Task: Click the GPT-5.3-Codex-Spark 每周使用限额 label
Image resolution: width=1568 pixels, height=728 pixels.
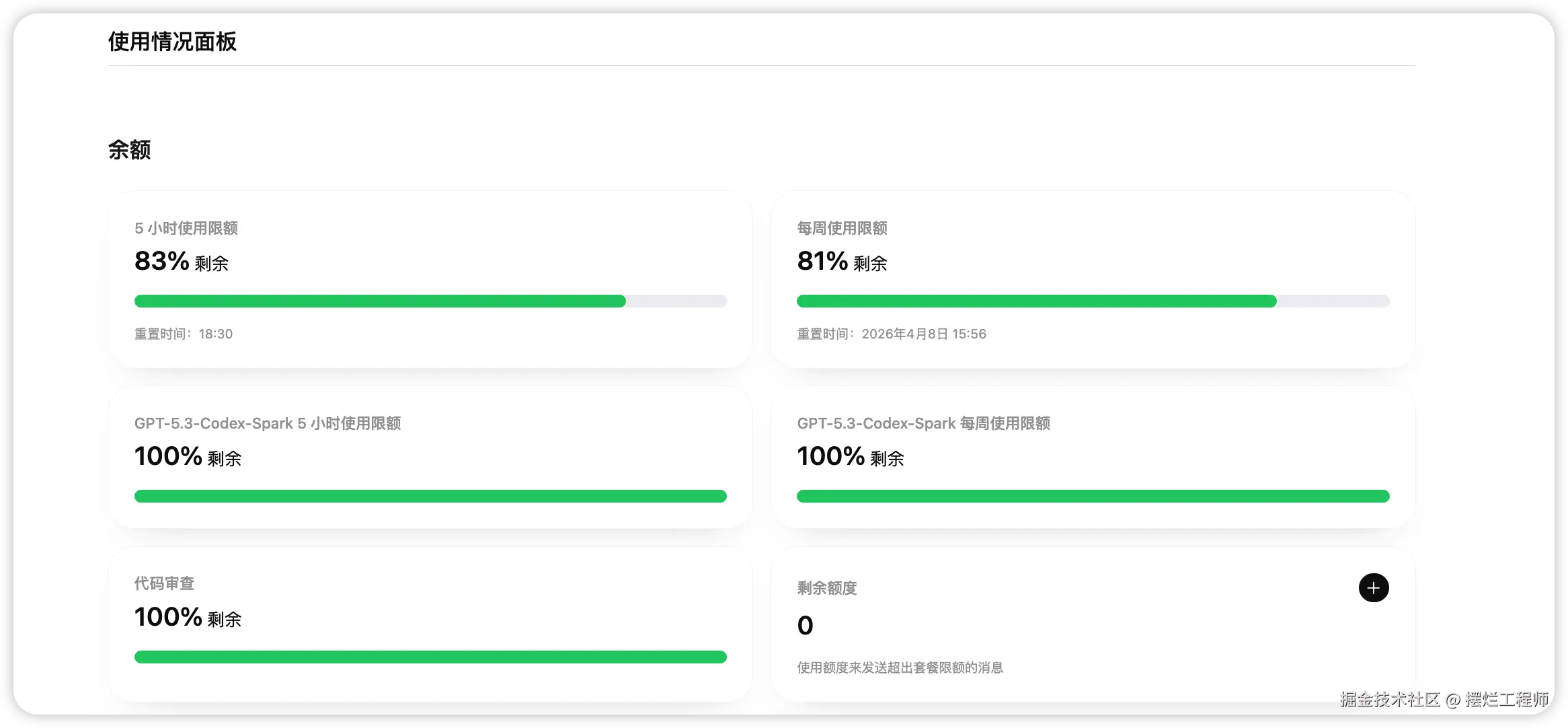Action: [923, 423]
